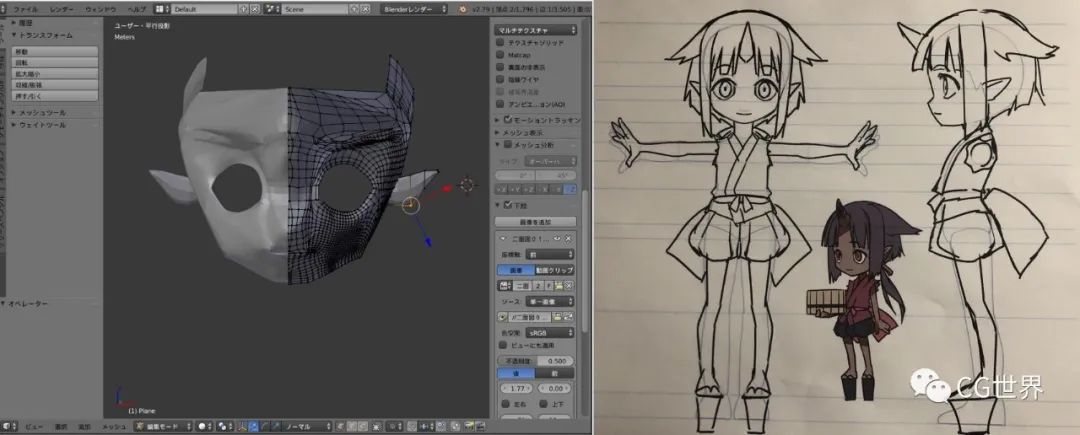Open the snap element selector

coord(425,427)
